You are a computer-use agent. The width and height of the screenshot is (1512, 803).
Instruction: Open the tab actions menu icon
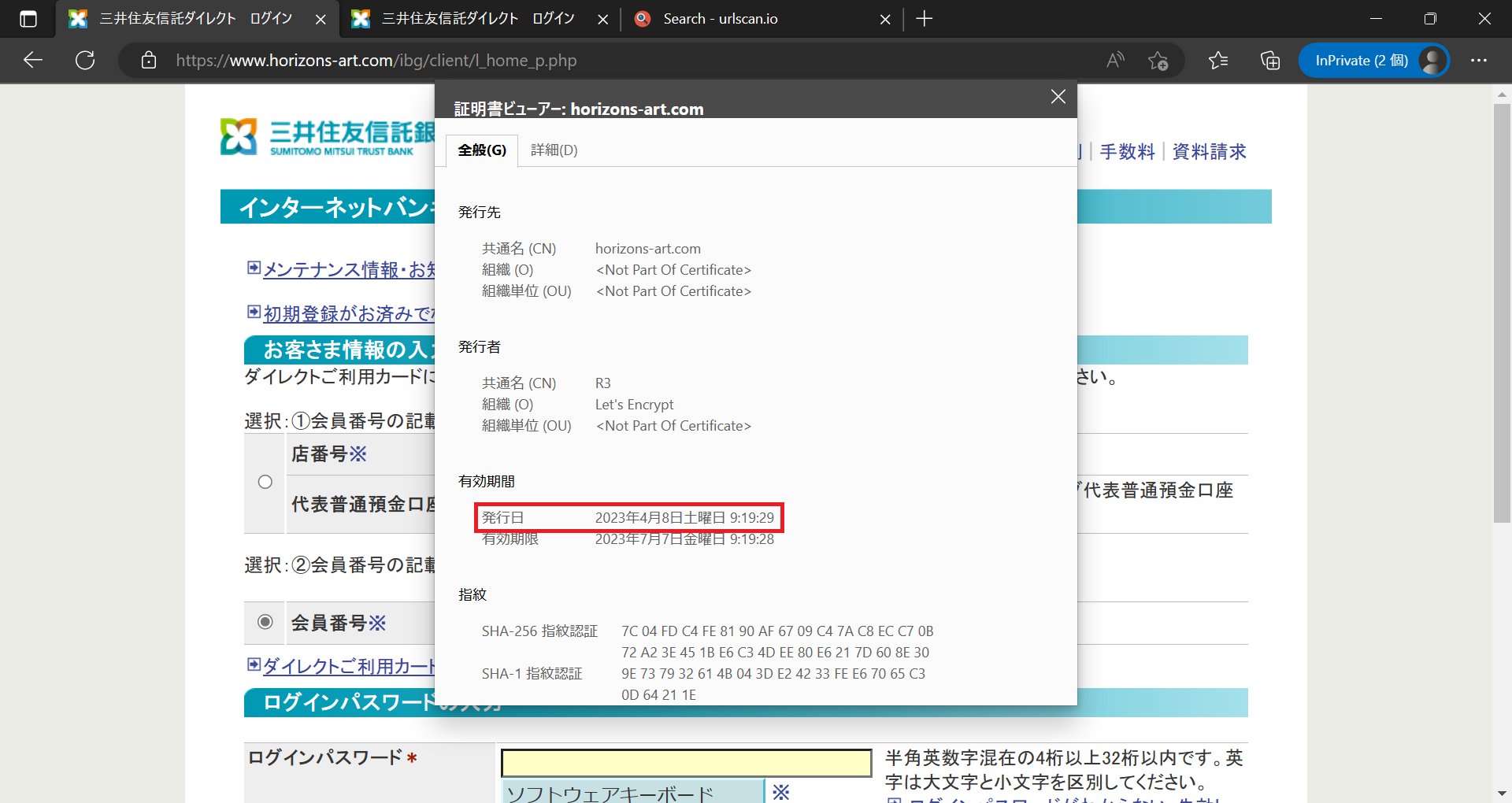[28, 19]
